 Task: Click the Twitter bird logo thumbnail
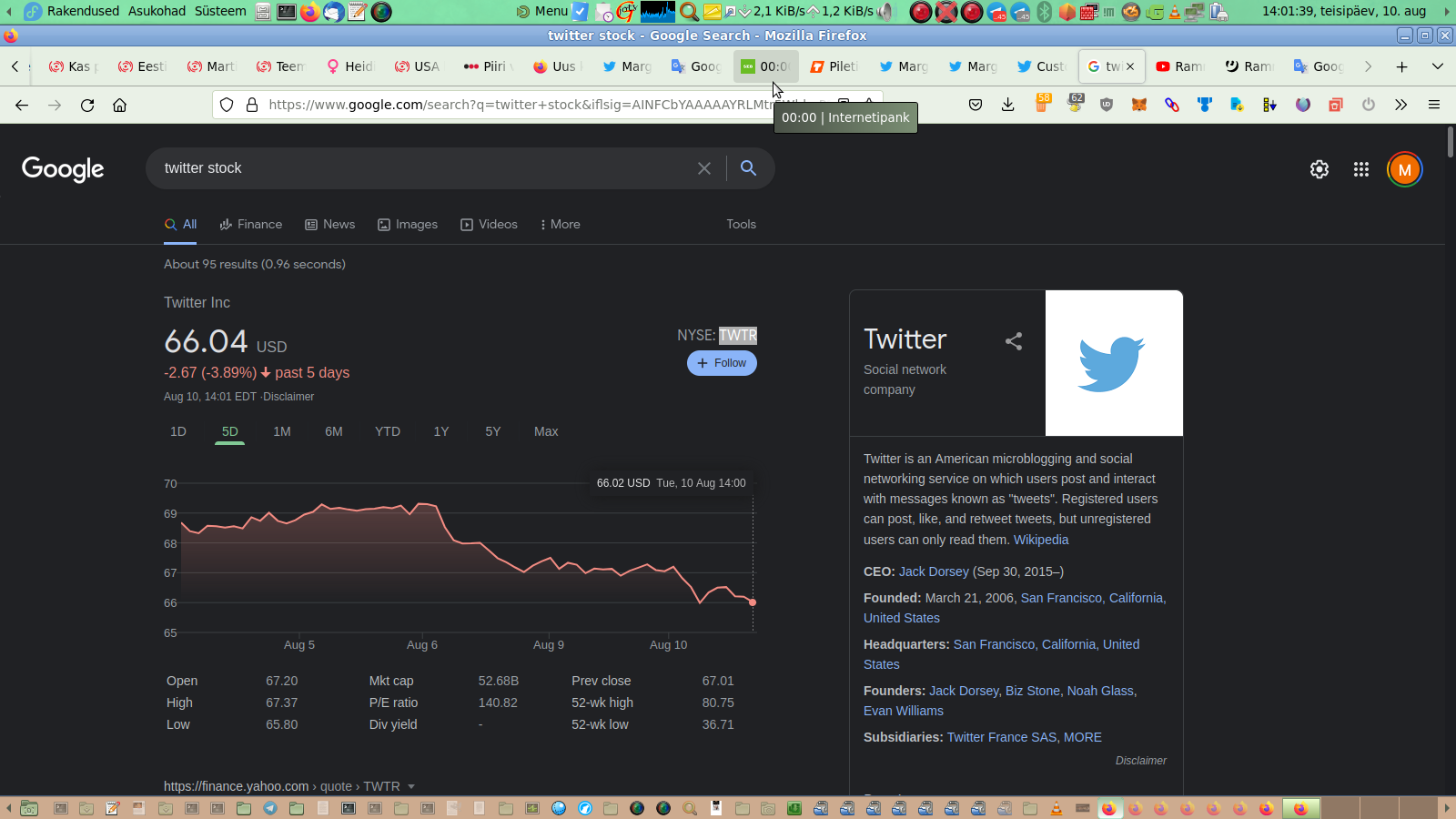pyautogui.click(x=1114, y=363)
